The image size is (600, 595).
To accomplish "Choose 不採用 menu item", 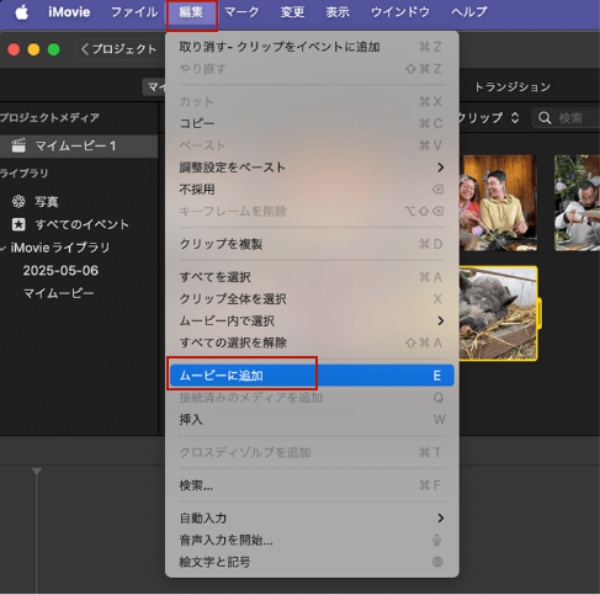I will 312,189.
